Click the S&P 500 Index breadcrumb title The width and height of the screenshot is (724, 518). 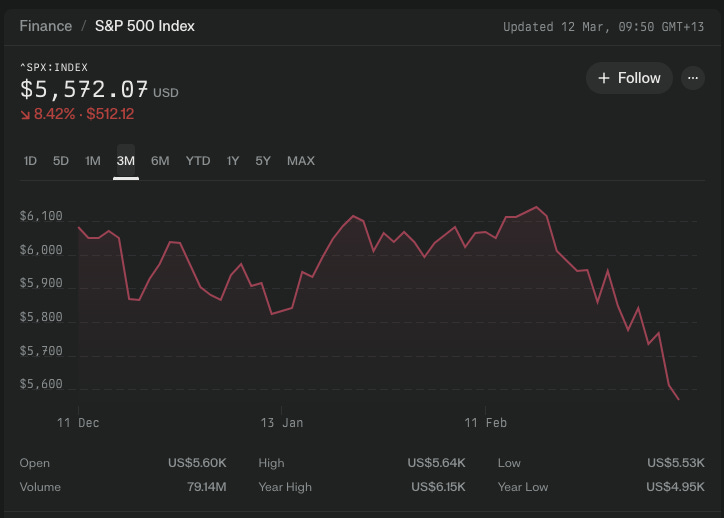[x=145, y=26]
